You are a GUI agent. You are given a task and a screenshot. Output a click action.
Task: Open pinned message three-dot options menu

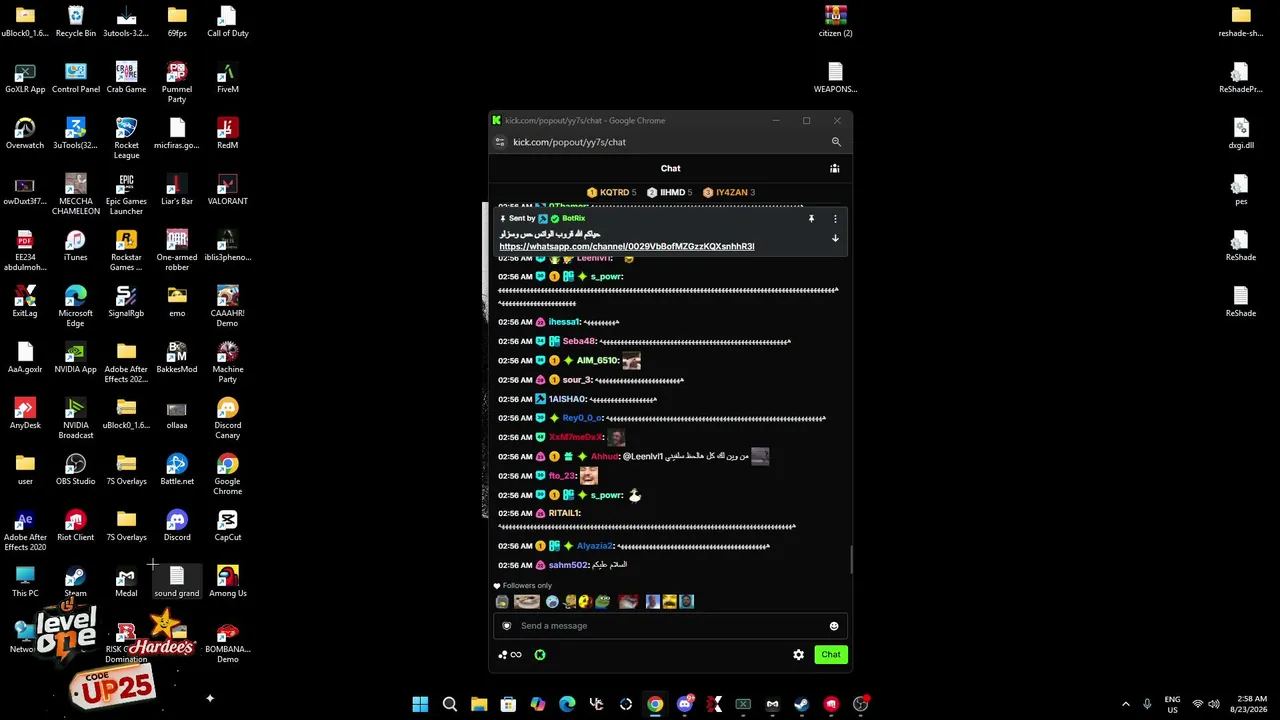tap(835, 218)
